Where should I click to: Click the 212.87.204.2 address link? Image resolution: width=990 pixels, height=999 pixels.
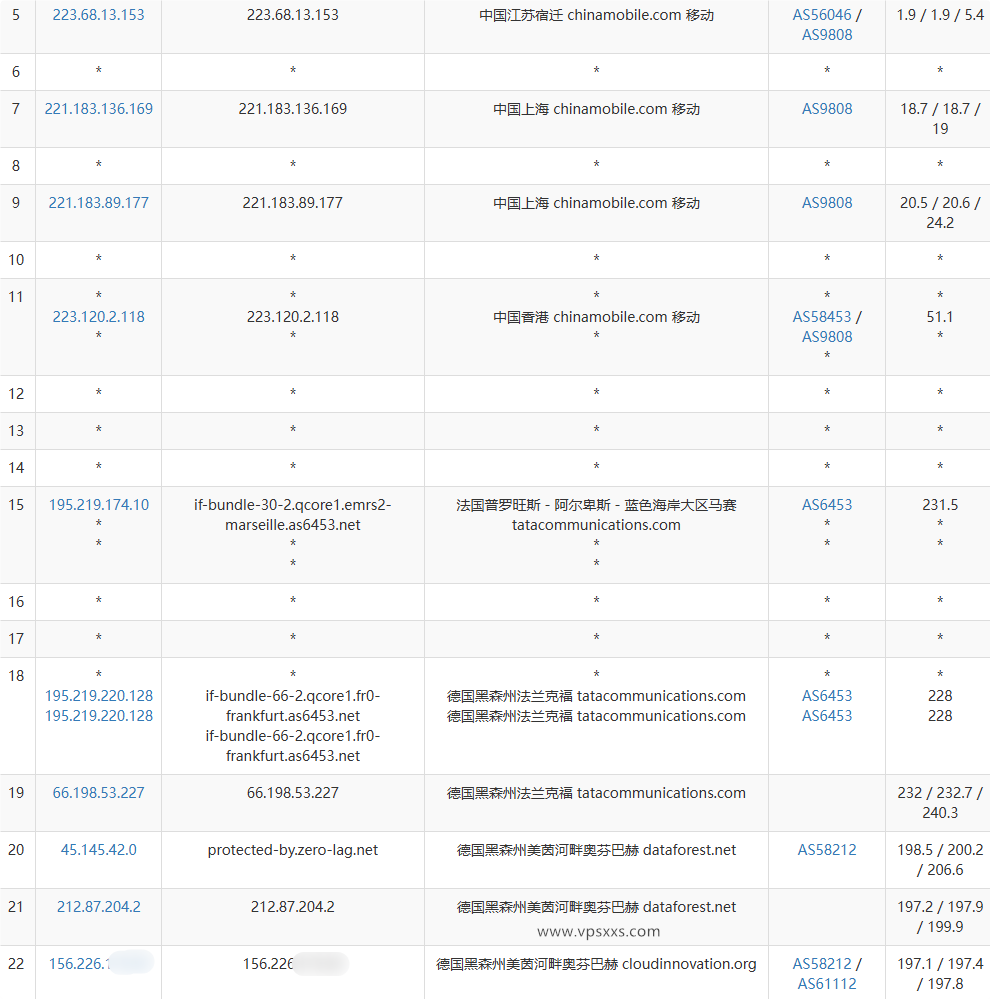(x=97, y=906)
